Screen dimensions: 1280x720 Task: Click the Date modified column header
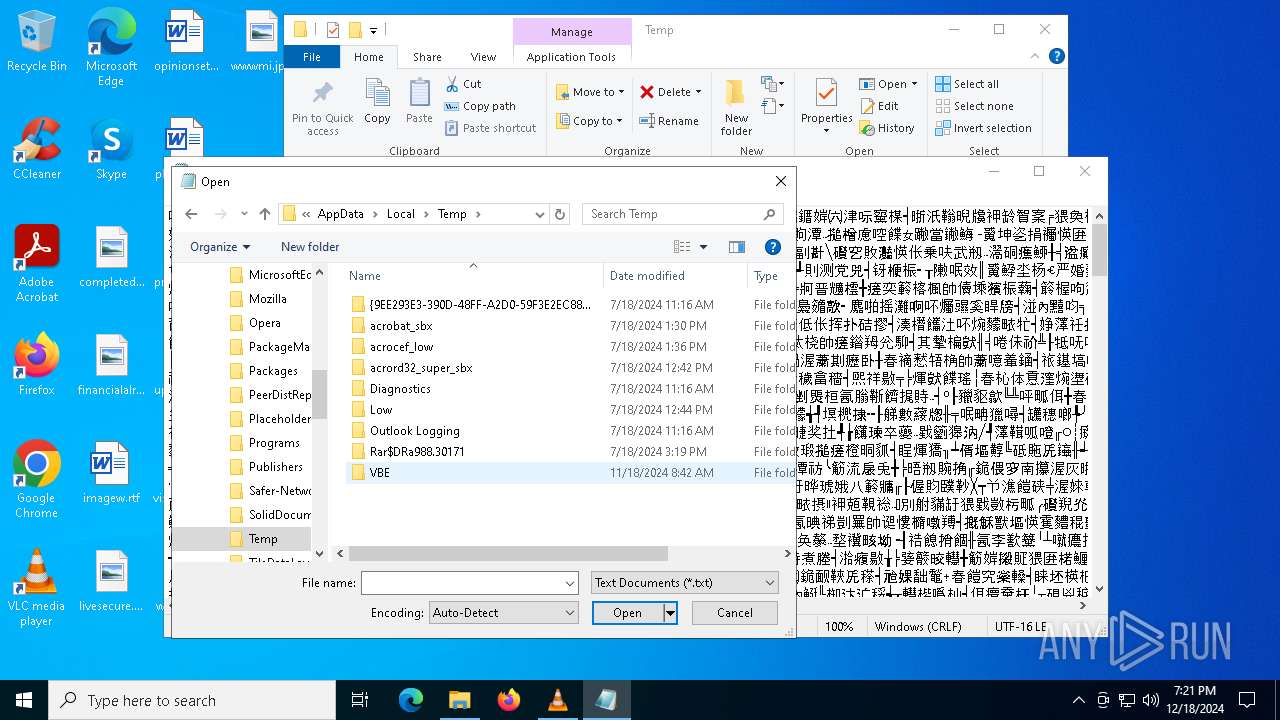point(675,276)
